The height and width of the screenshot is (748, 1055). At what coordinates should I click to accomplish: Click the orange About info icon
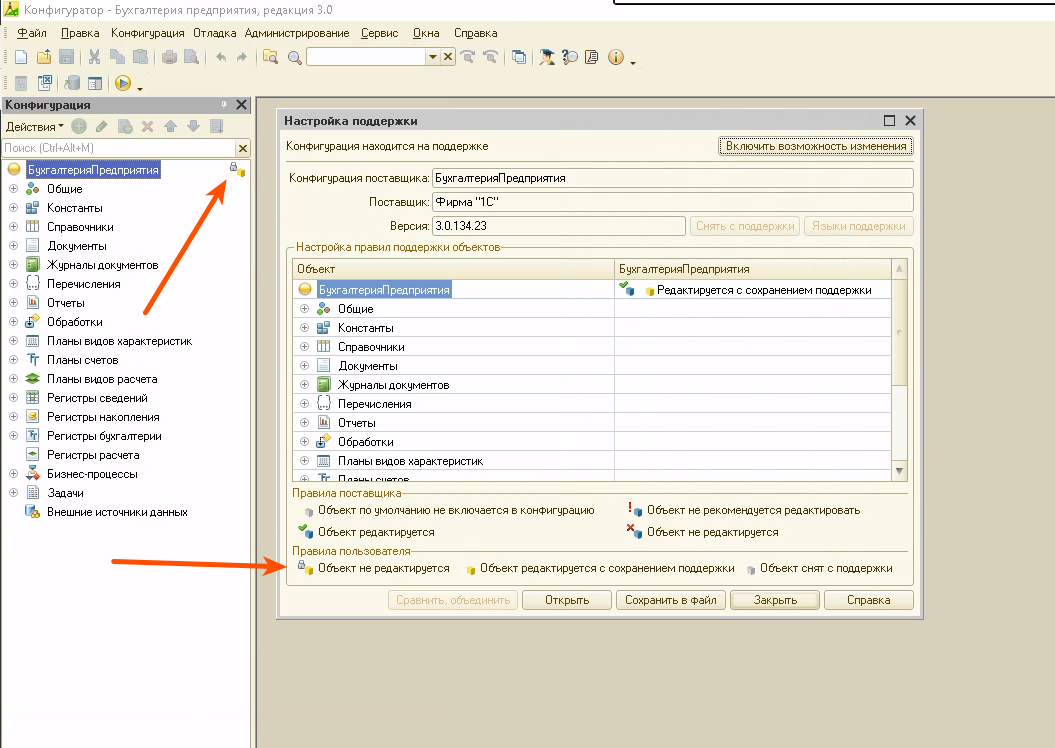pyautogui.click(x=616, y=57)
